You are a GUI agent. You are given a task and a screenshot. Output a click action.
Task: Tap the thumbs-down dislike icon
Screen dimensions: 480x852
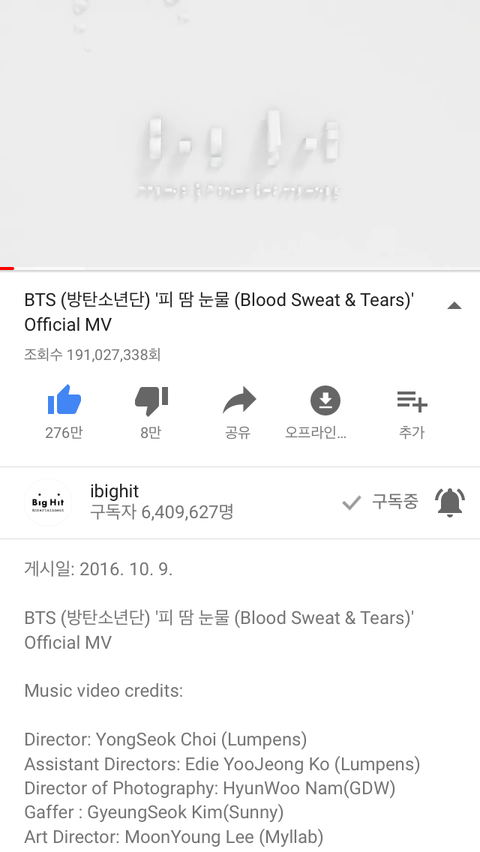151,401
